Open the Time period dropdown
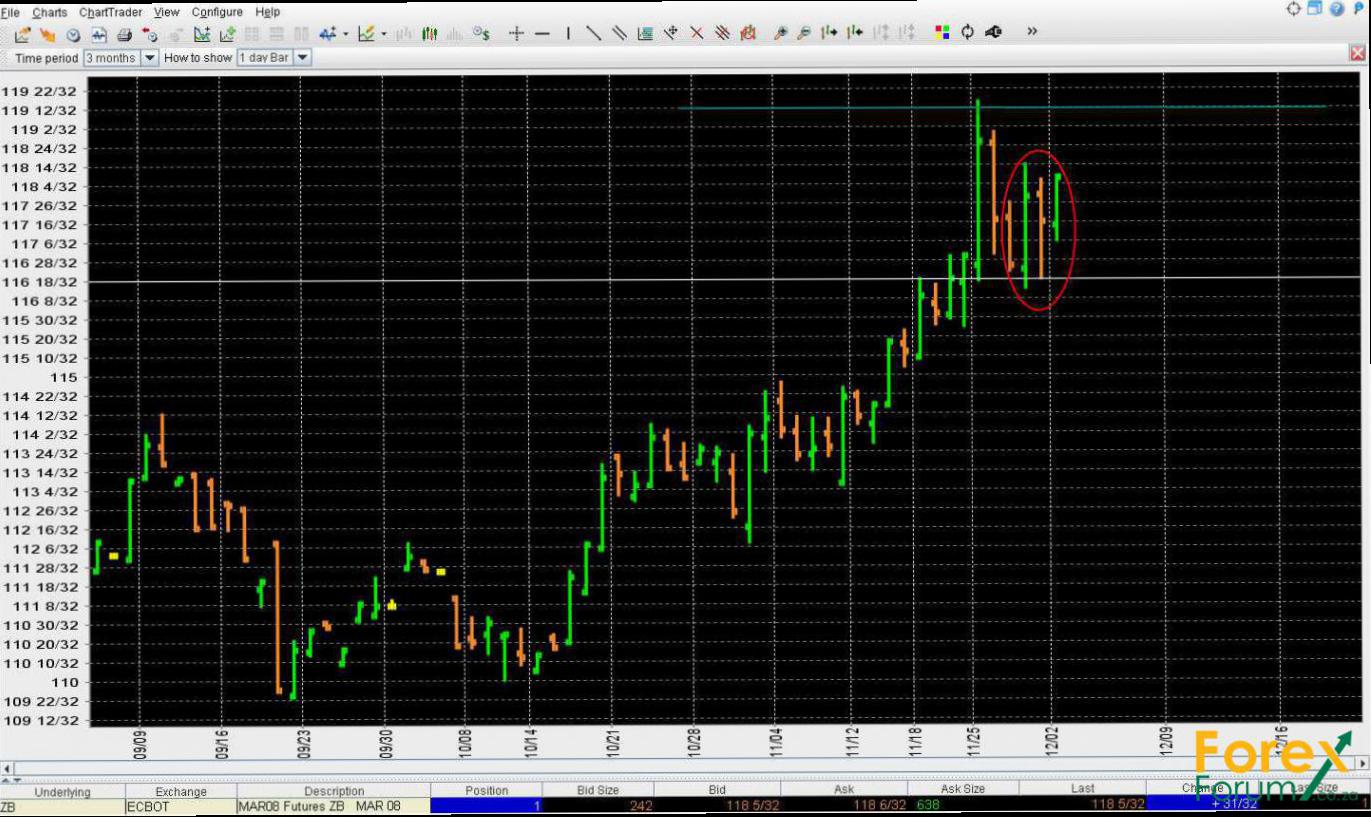Viewport: 1371px width, 817px height. pos(150,58)
